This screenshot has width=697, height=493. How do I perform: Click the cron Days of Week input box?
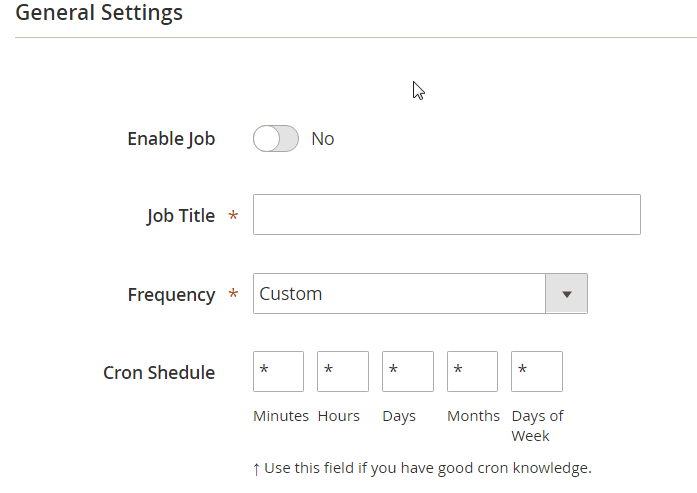pyautogui.click(x=536, y=371)
